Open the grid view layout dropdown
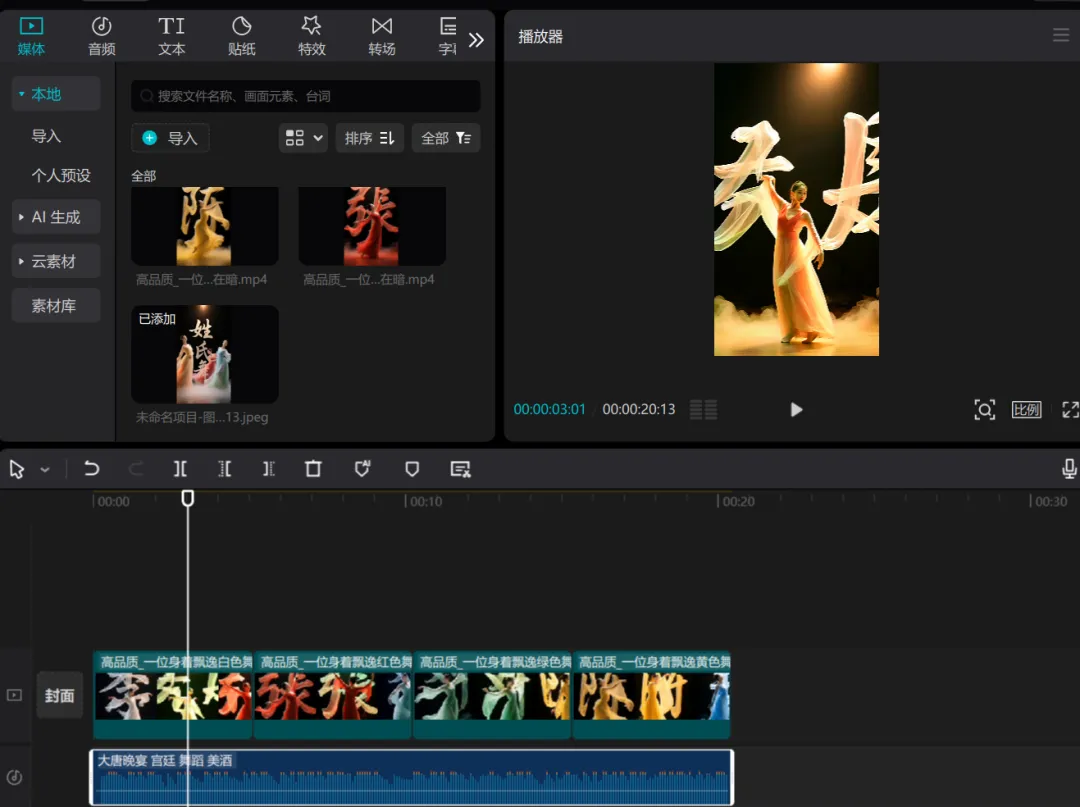The width and height of the screenshot is (1080, 807). (x=304, y=138)
